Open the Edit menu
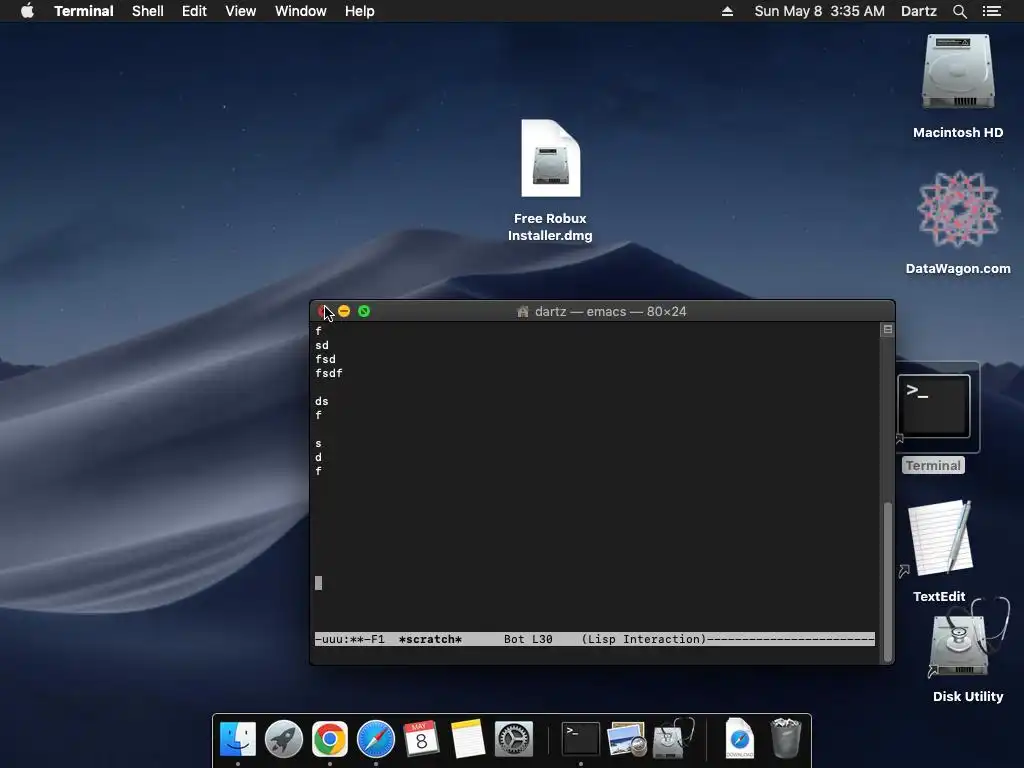Viewport: 1024px width, 768px height. tap(194, 11)
